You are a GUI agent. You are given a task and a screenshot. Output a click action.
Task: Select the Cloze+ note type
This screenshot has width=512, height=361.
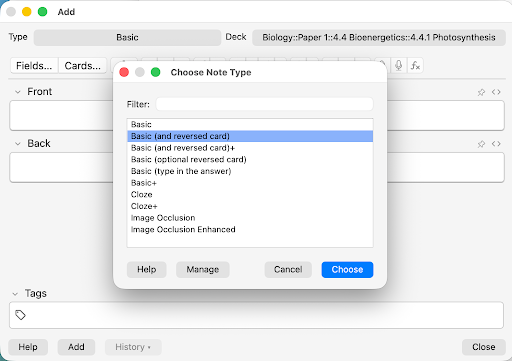[x=250, y=206]
